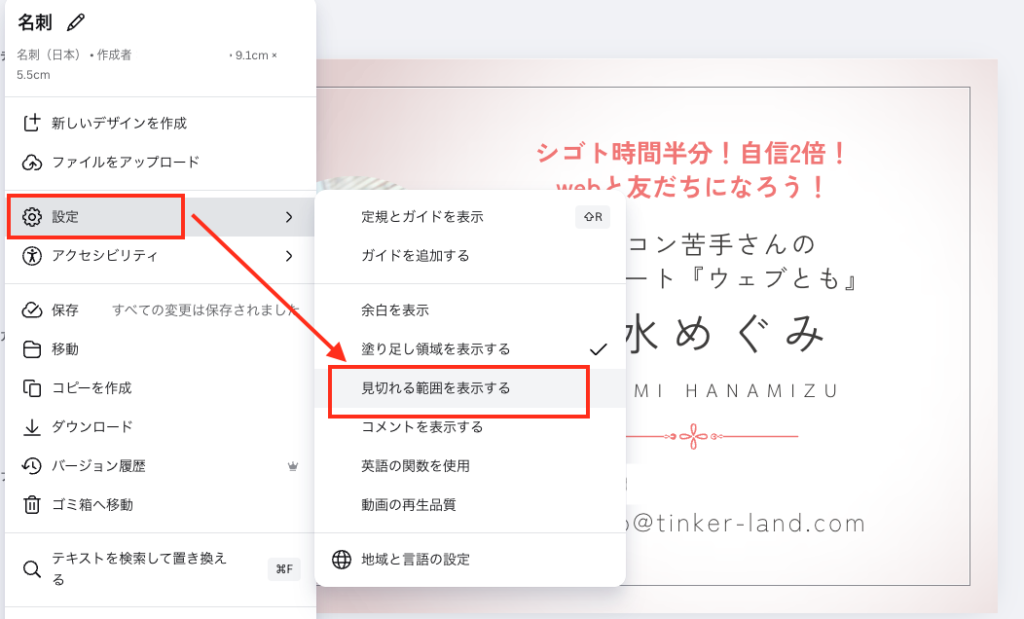
Task: Click the アクセシビリティ person icon
Action: point(32,256)
